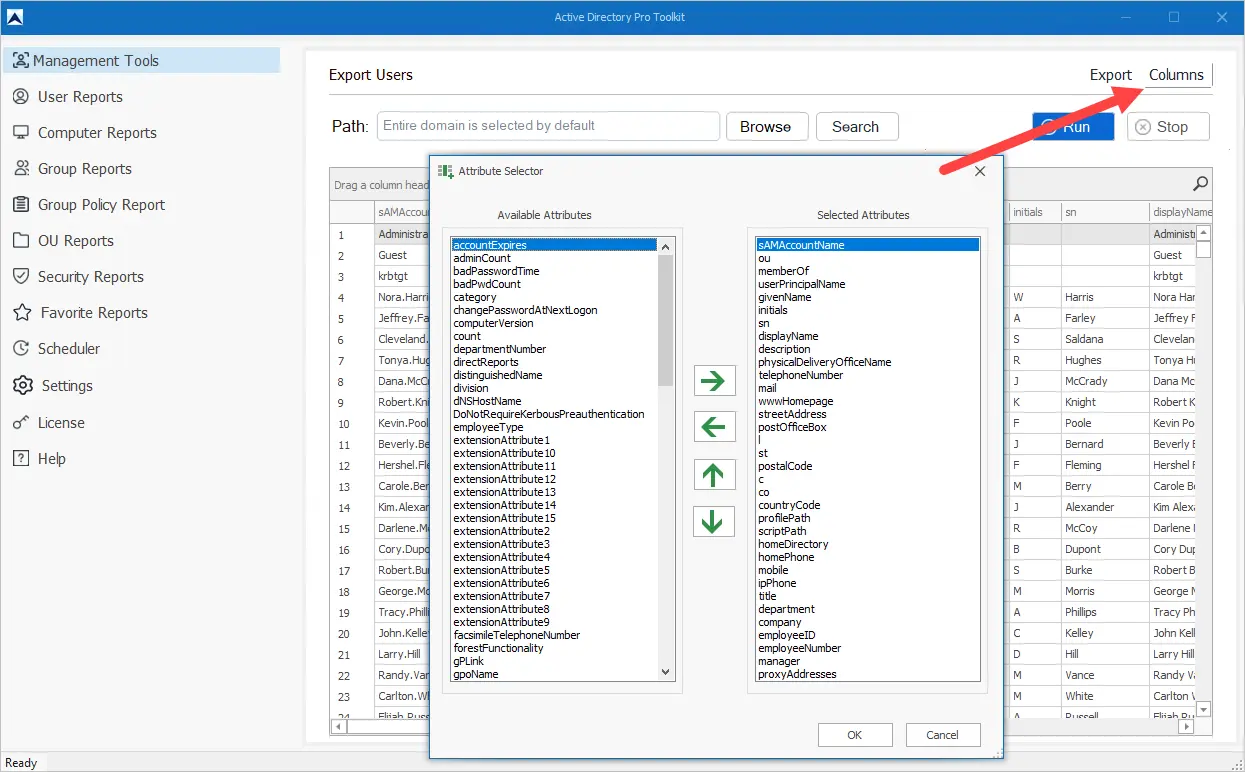Click the Group Reports people icon
This screenshot has height=772, width=1245.
tap(20, 169)
